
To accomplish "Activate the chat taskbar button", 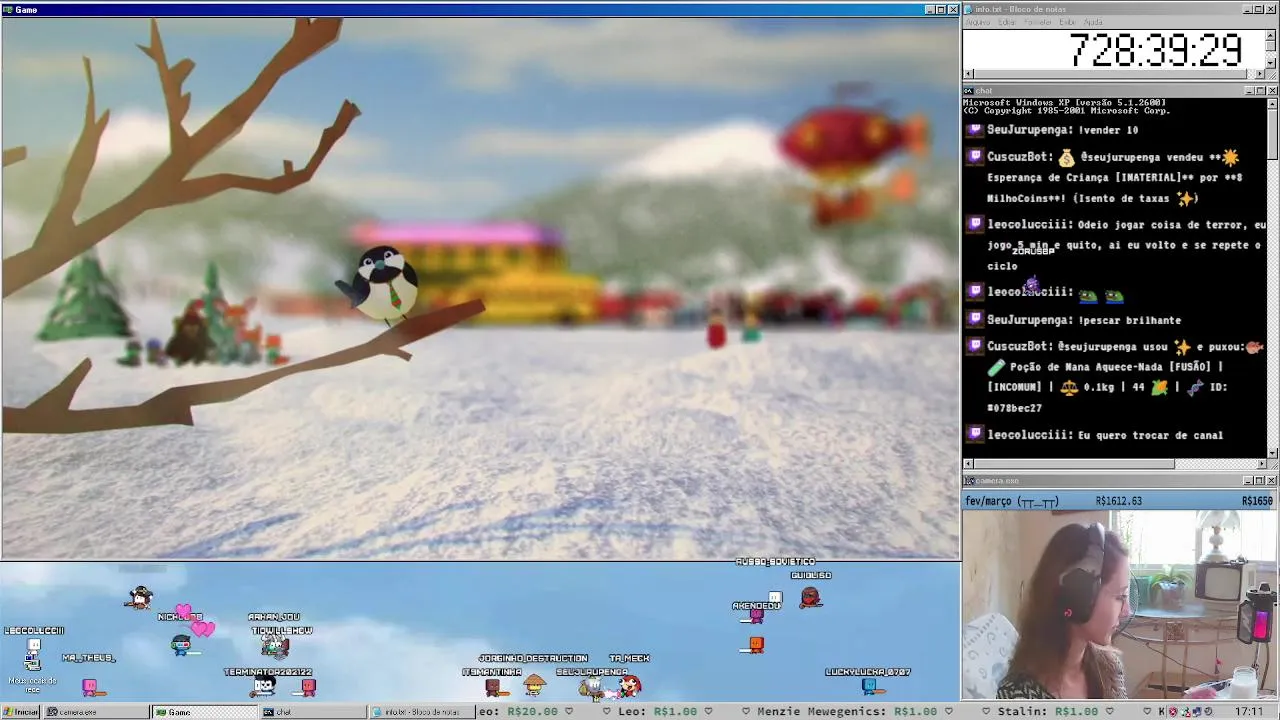I will [312, 712].
